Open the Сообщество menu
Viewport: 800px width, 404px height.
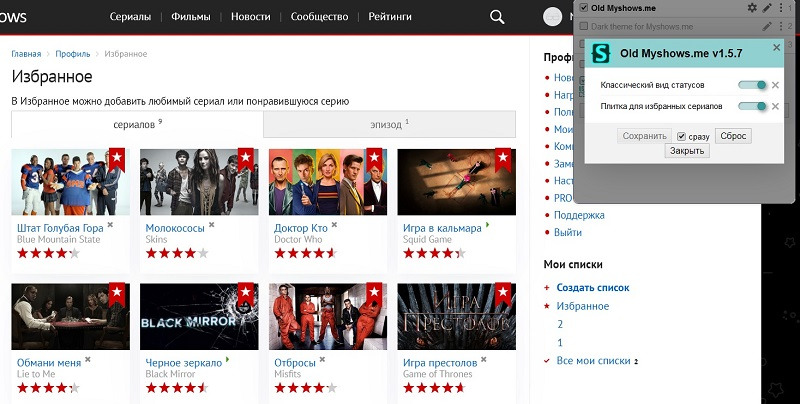(319, 17)
